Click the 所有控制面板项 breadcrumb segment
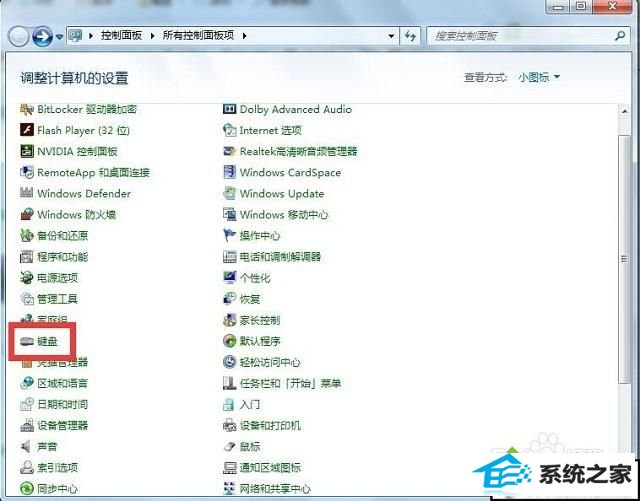 [x=198, y=36]
